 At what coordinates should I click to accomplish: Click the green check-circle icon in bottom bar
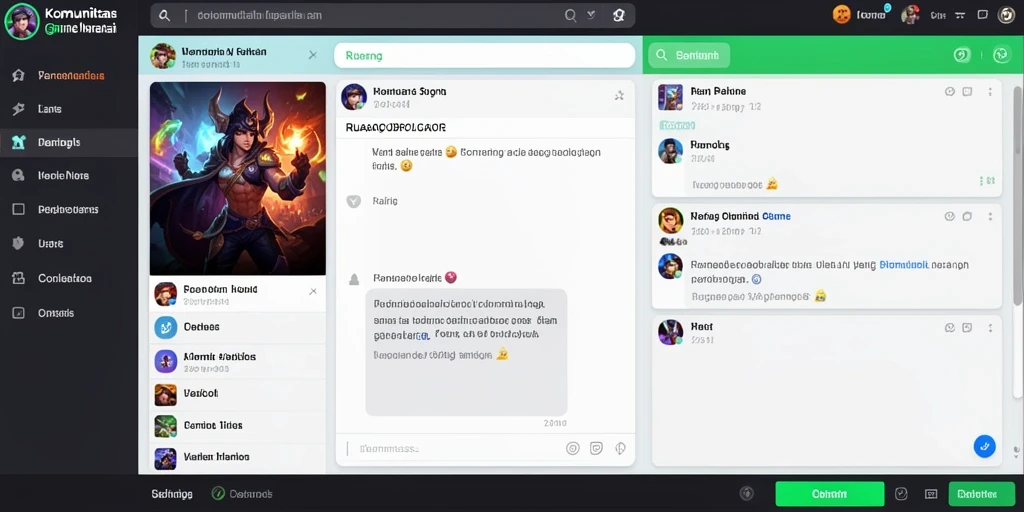219,494
